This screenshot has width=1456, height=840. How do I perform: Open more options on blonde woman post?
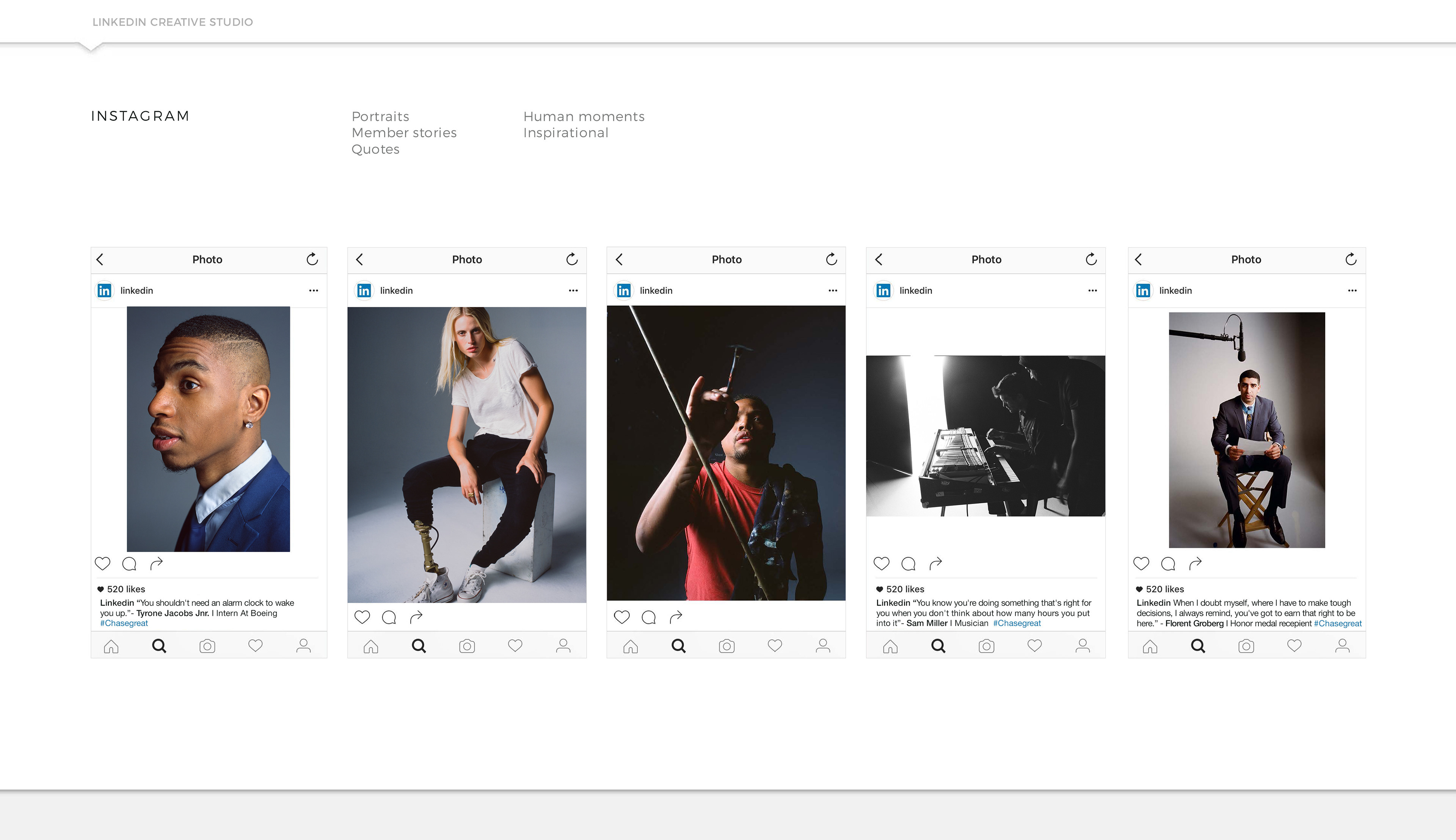click(573, 291)
